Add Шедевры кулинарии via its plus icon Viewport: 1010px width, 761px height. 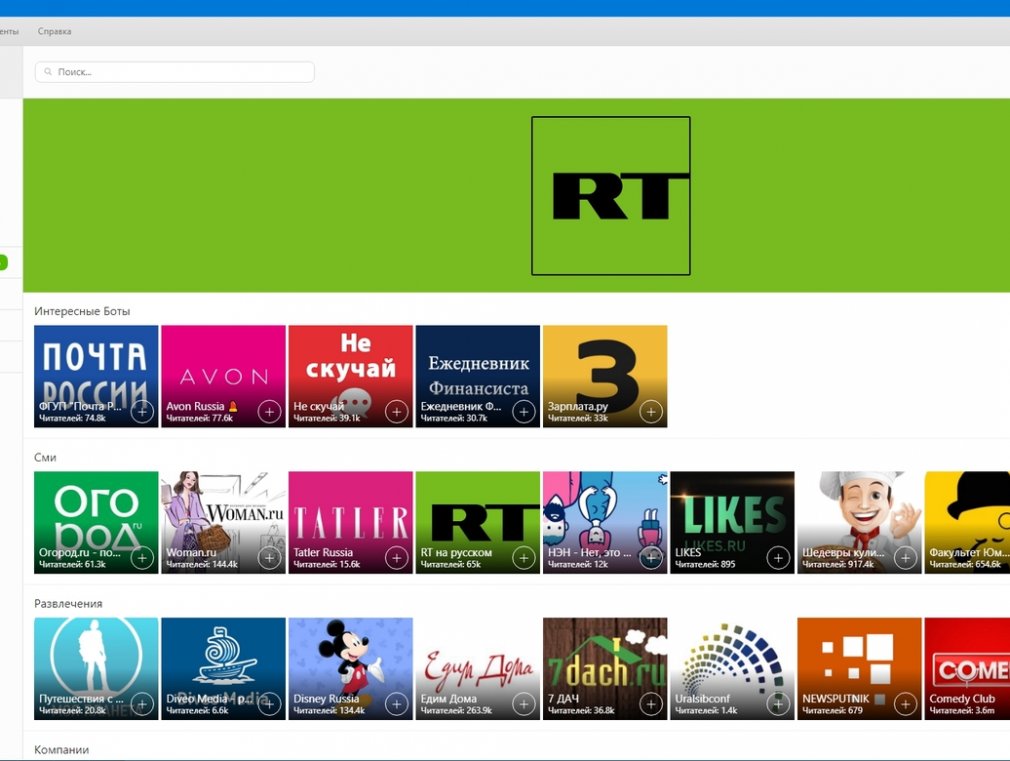(905, 557)
